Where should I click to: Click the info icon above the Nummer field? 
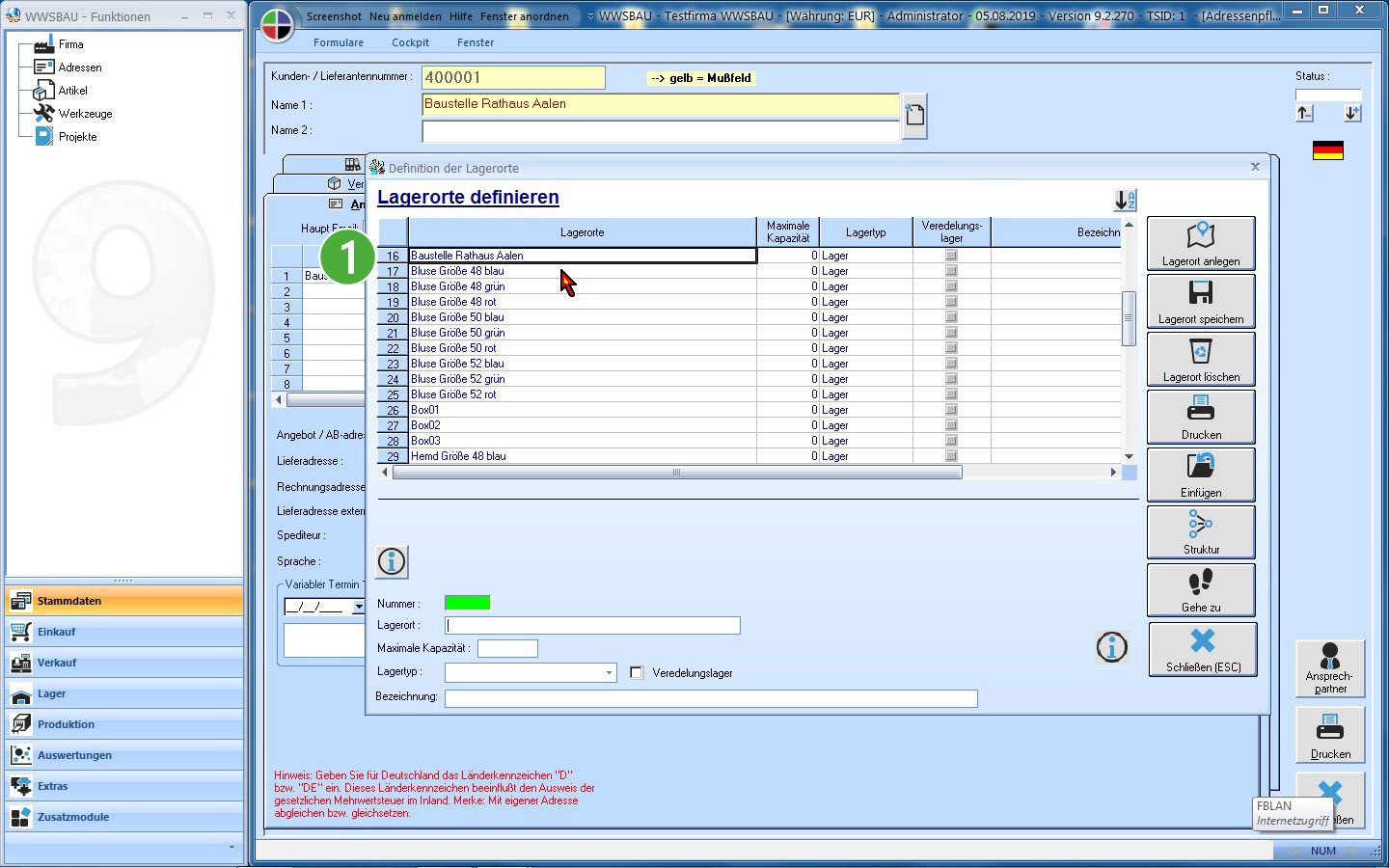392,561
